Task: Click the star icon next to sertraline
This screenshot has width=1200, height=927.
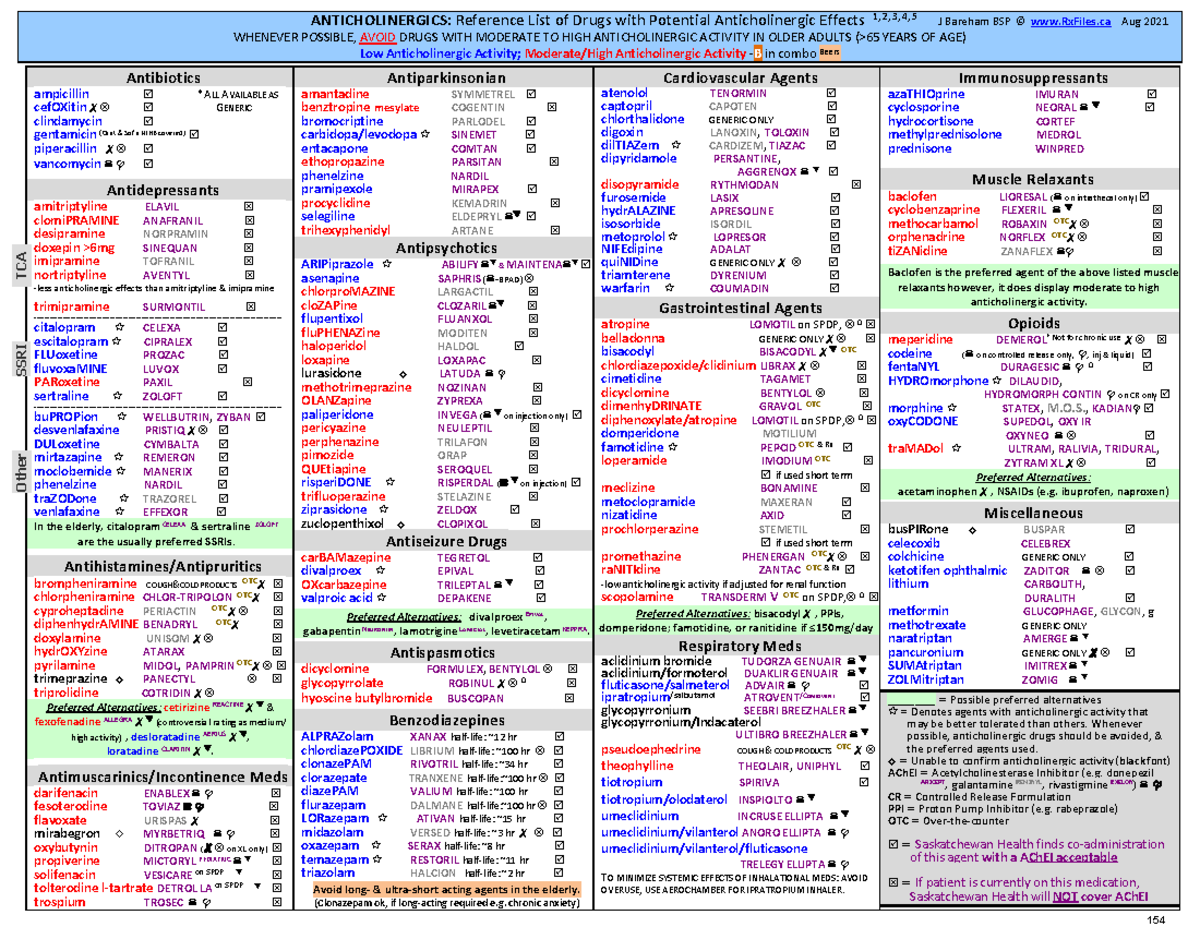Action: 117,395
